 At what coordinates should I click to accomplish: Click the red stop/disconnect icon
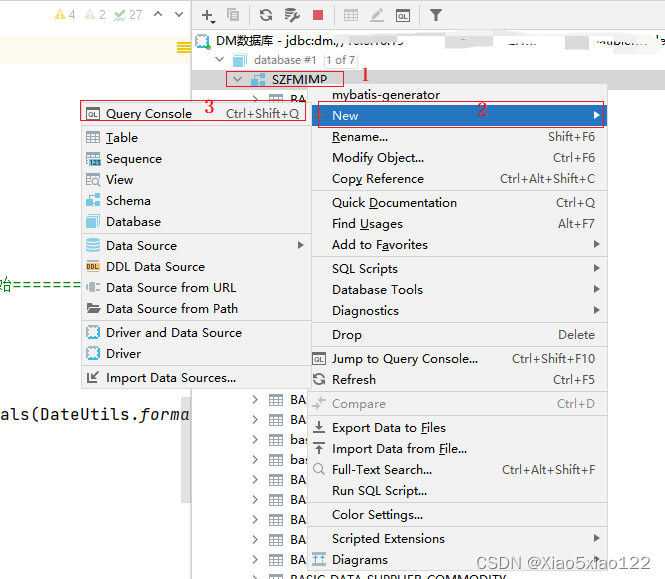(318, 15)
